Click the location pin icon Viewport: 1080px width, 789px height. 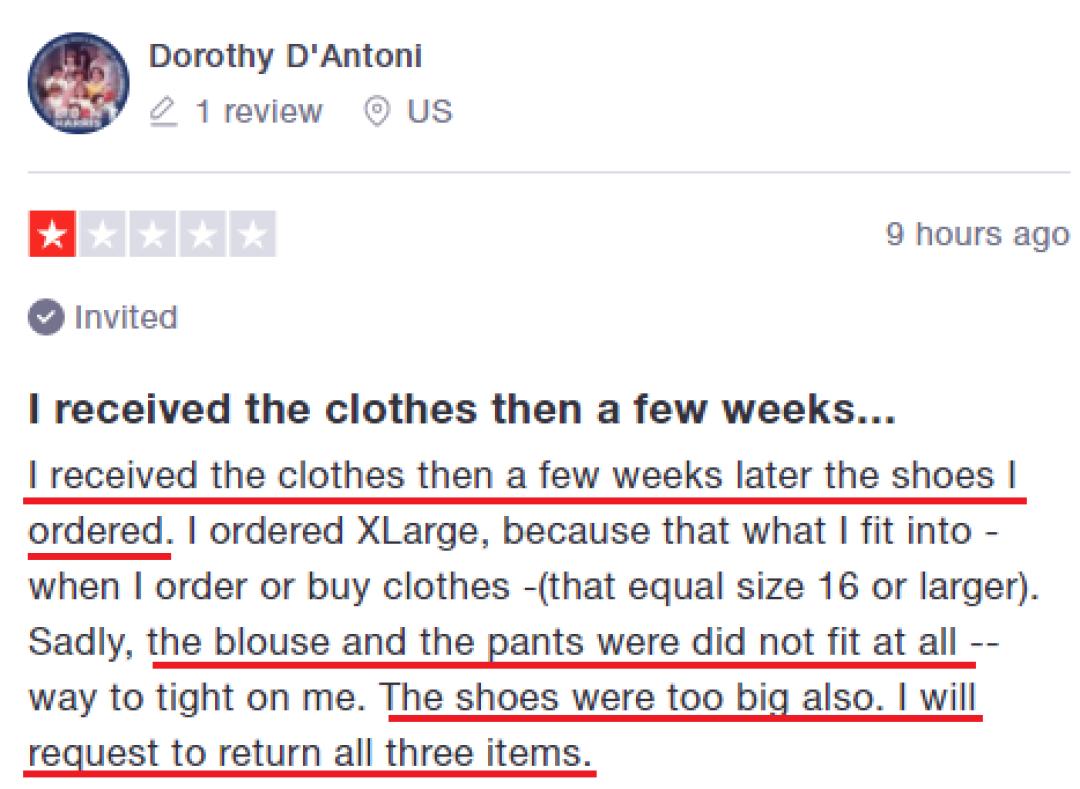(377, 111)
